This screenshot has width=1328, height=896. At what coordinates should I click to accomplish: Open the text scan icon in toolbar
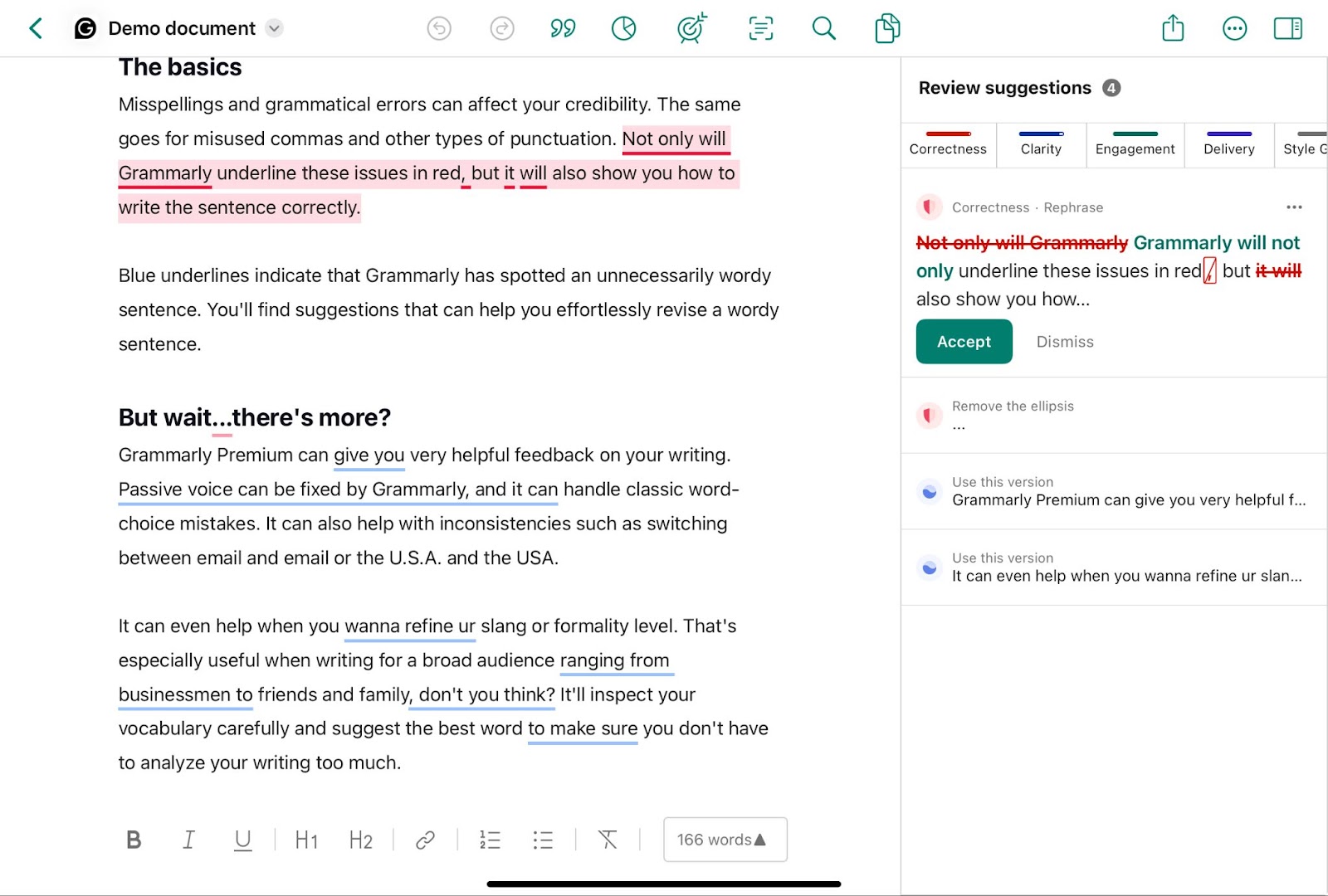(760, 28)
